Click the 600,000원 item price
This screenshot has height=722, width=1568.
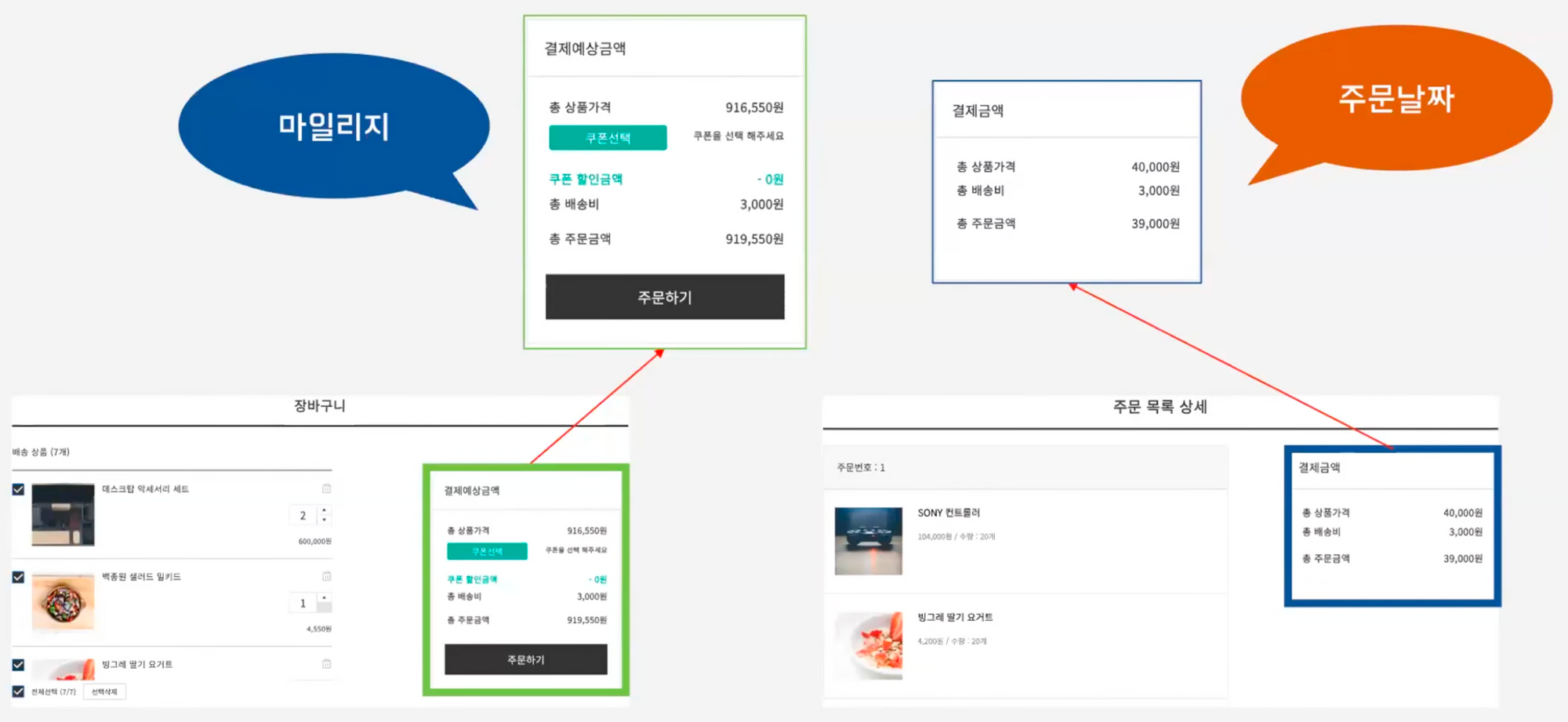click(x=314, y=541)
